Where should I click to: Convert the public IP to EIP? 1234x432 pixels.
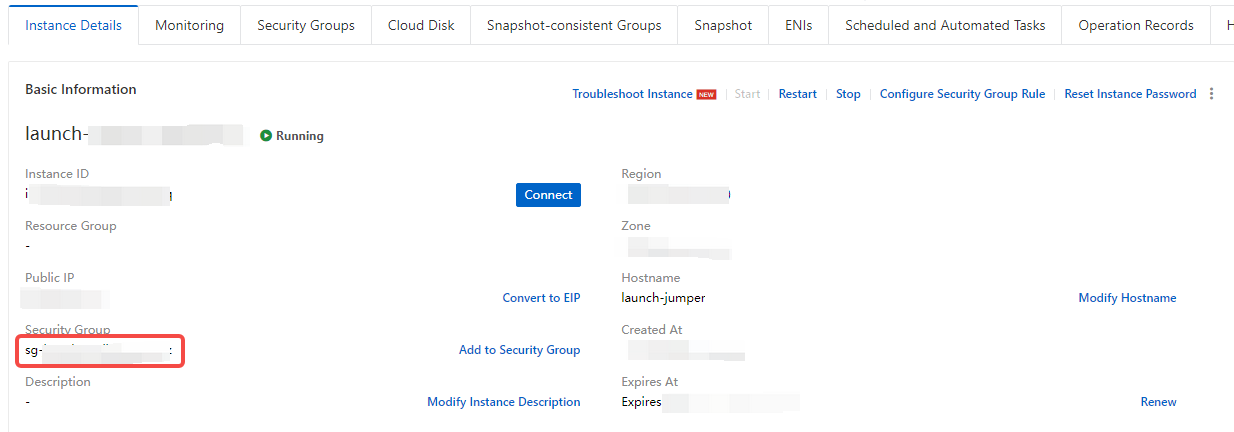pyautogui.click(x=540, y=298)
